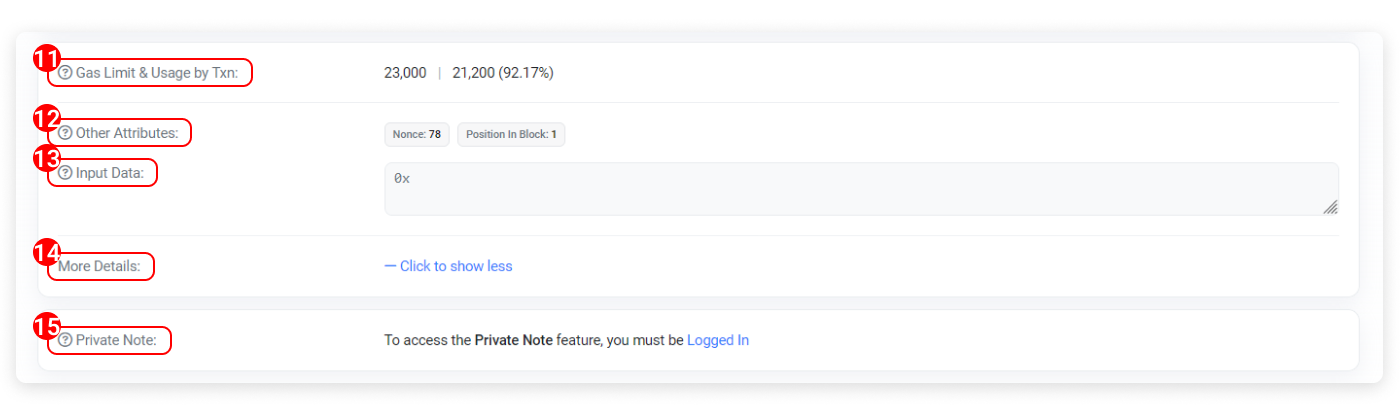Click the question mark icon next to Private Note
1400x415 pixels.
tap(65, 340)
